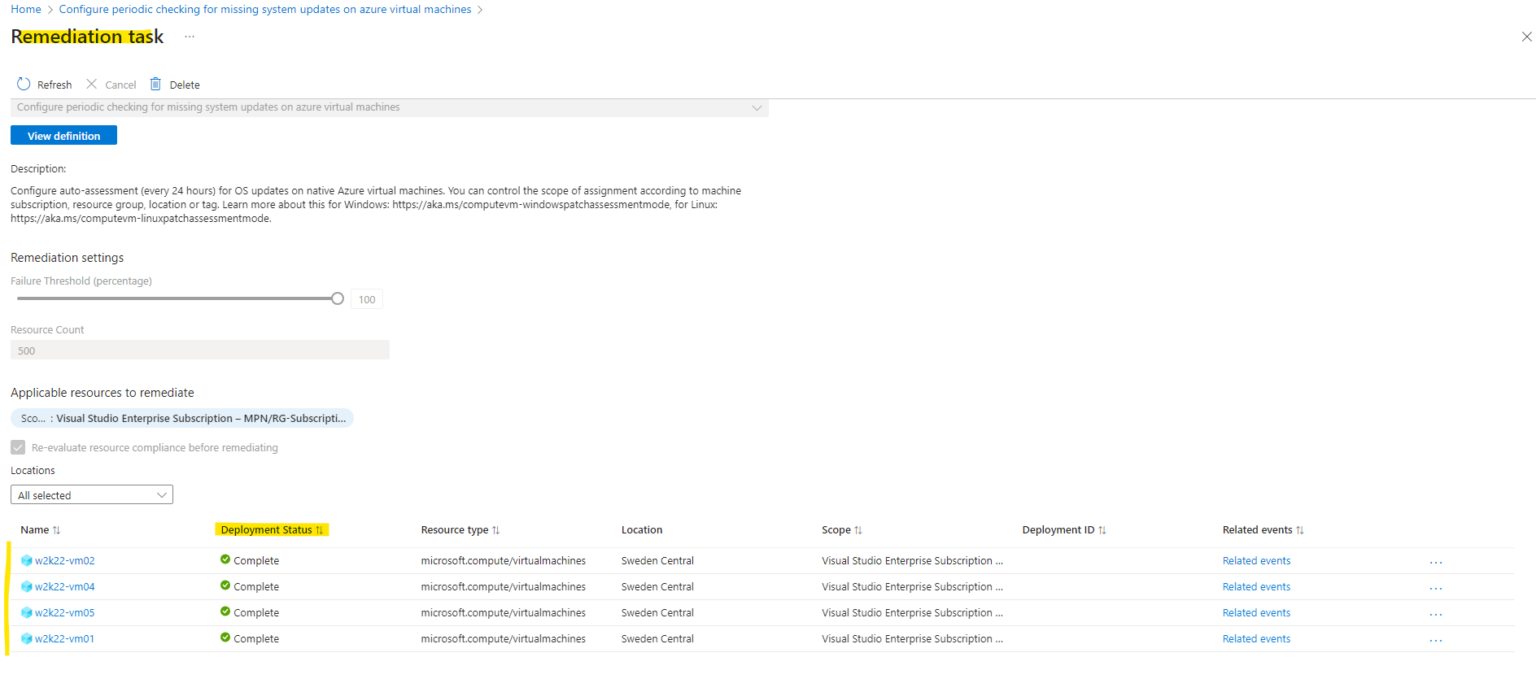
Task: Click the Failure Threshold value box showing 100
Action: click(367, 300)
